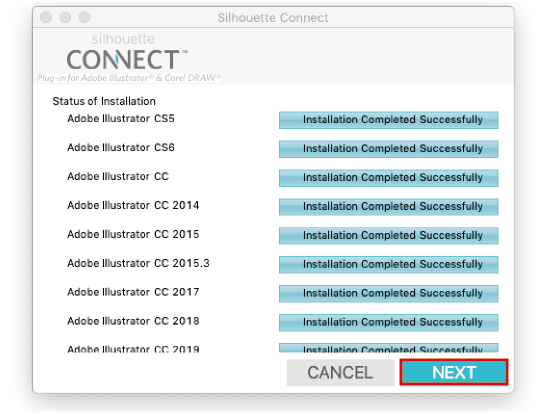This screenshot has height=414, width=546.
Task: Click the Adobe Illustrator CC status bar
Action: click(x=389, y=178)
